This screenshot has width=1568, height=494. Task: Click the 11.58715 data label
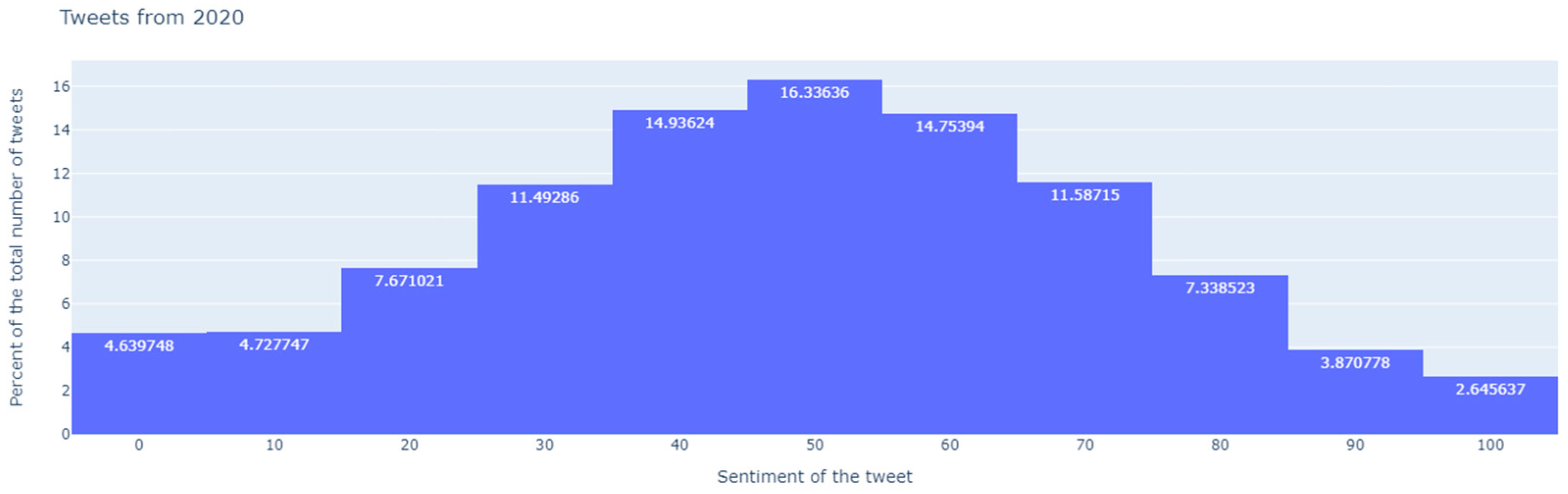(1085, 195)
